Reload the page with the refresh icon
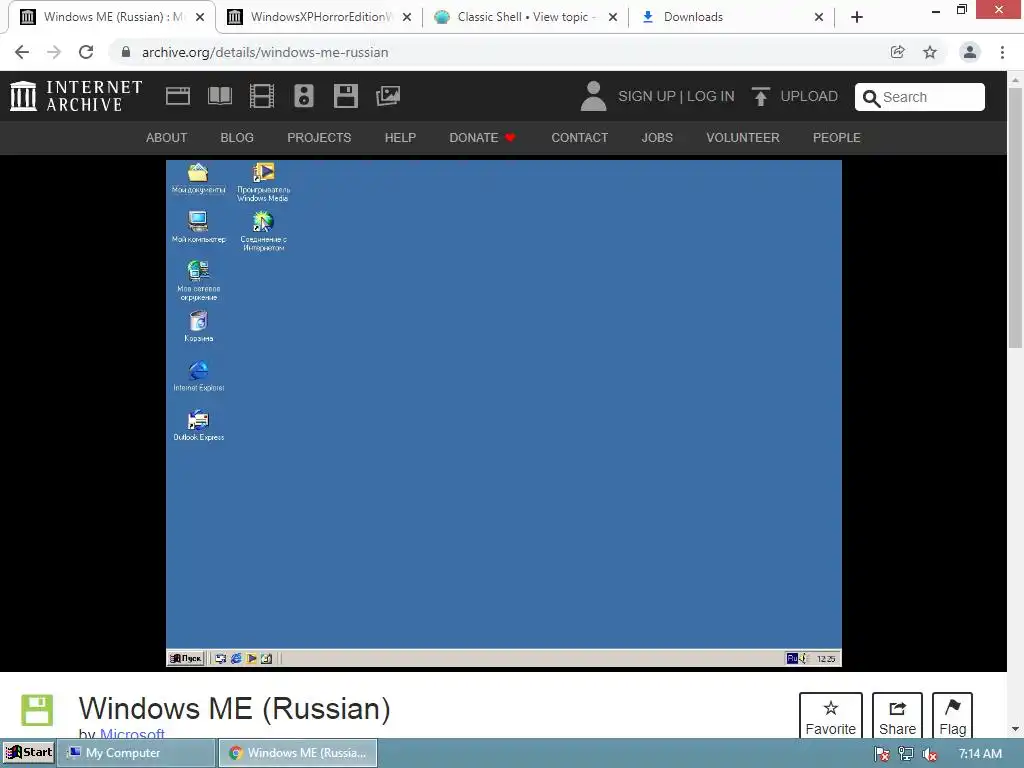The height and width of the screenshot is (768, 1024). [x=86, y=52]
